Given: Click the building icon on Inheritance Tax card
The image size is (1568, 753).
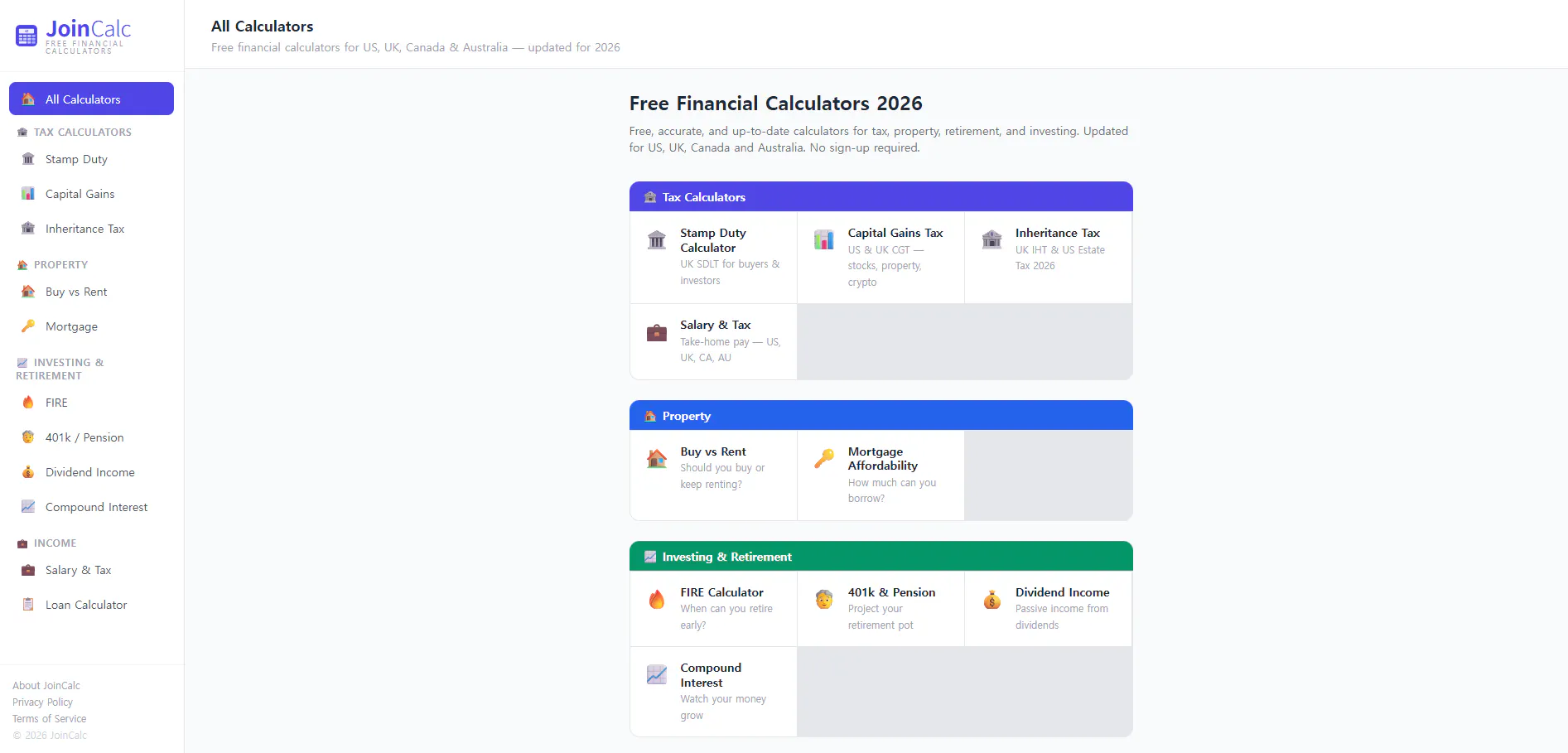Looking at the screenshot, I should coord(991,239).
